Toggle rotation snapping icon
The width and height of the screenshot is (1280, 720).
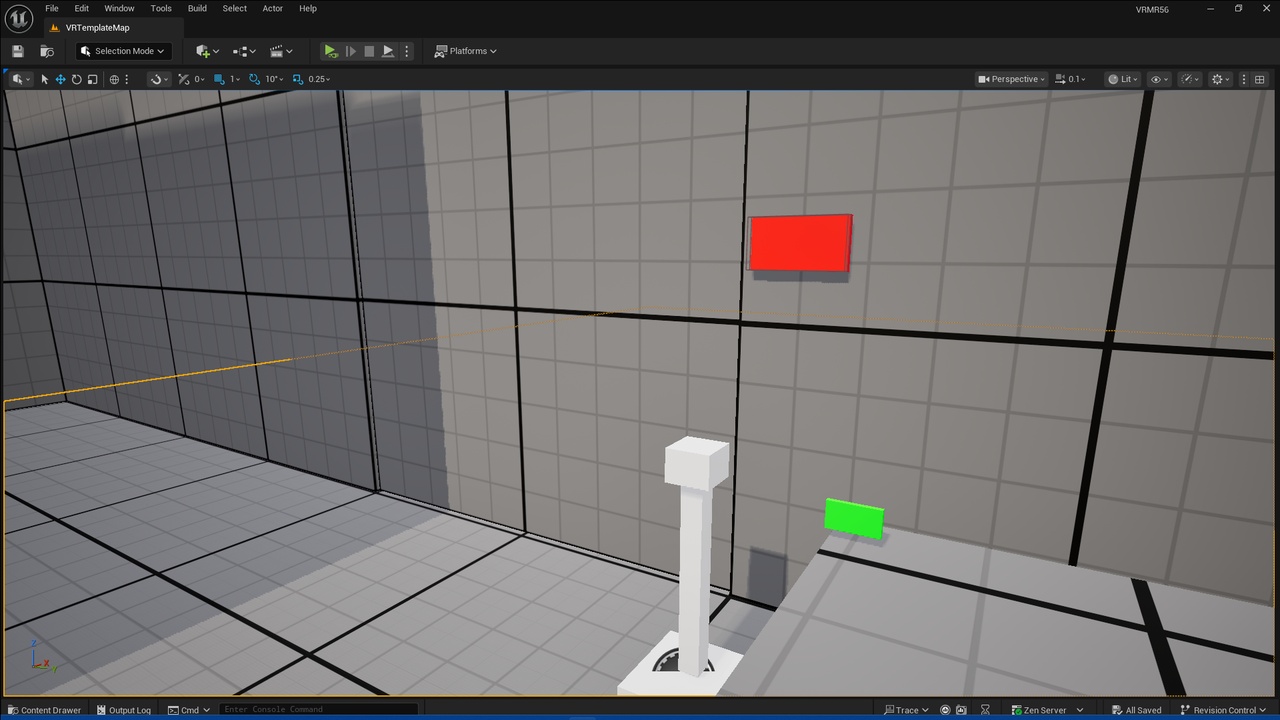tap(254, 79)
